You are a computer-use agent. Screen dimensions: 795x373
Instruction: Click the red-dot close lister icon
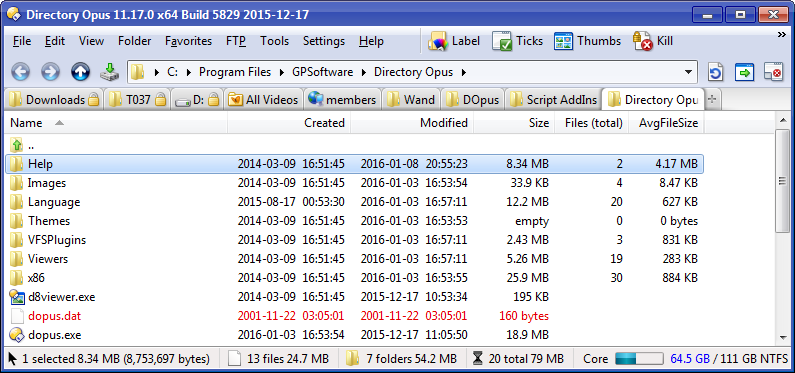(774, 72)
